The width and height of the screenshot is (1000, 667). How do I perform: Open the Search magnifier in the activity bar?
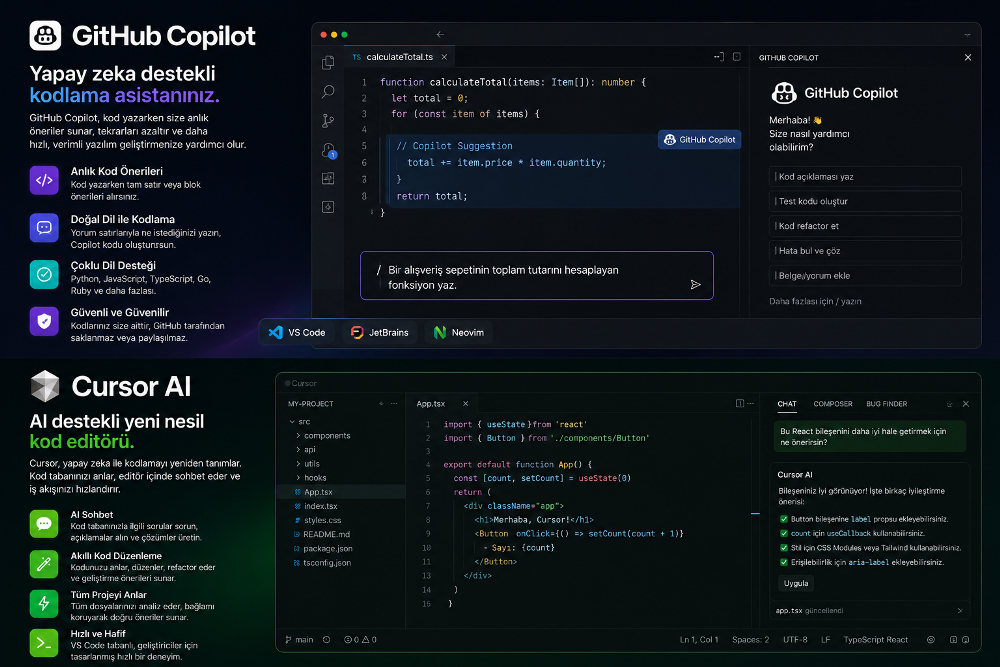coord(328,92)
